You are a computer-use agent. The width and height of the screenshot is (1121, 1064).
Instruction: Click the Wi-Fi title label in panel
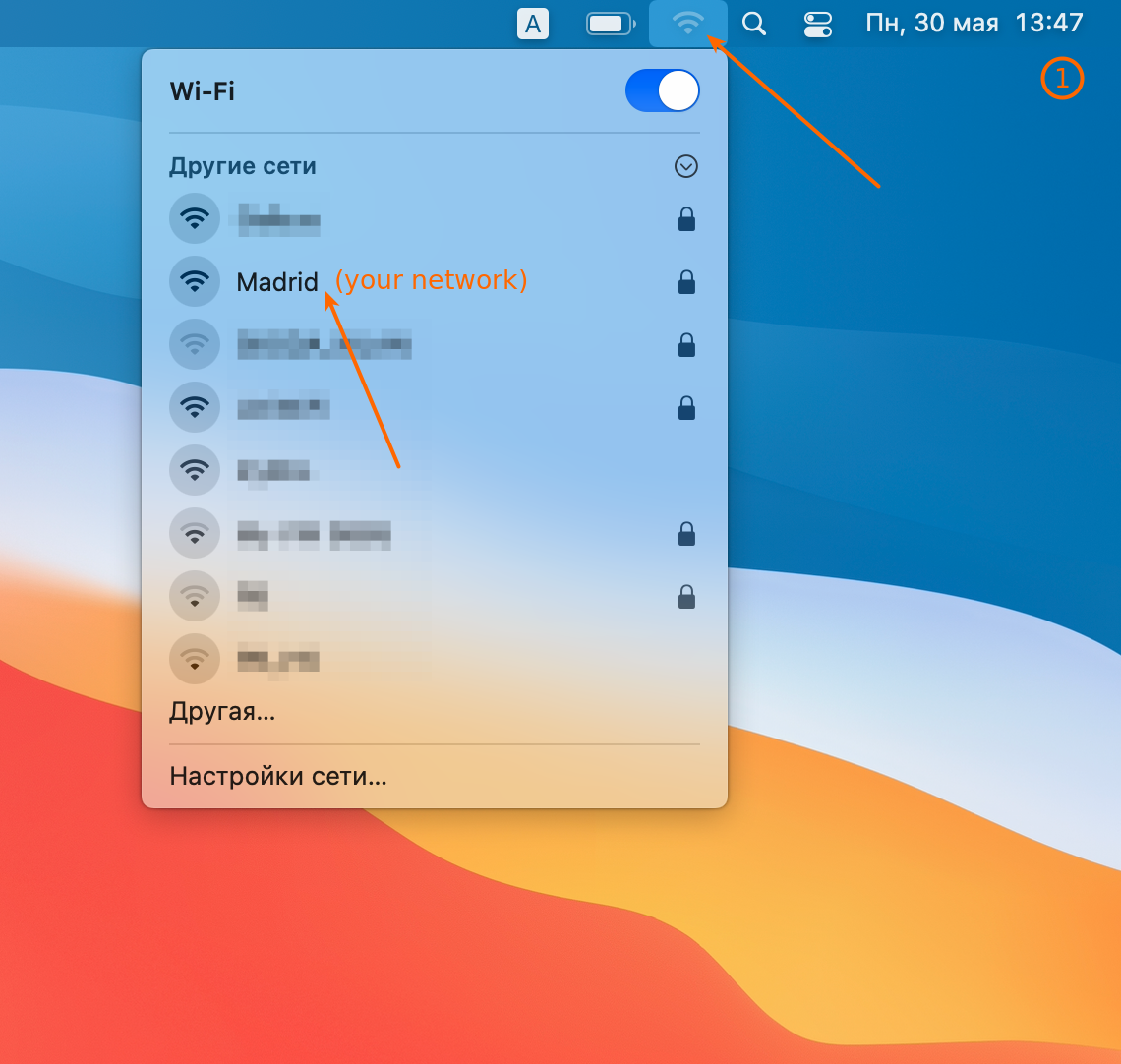[203, 91]
